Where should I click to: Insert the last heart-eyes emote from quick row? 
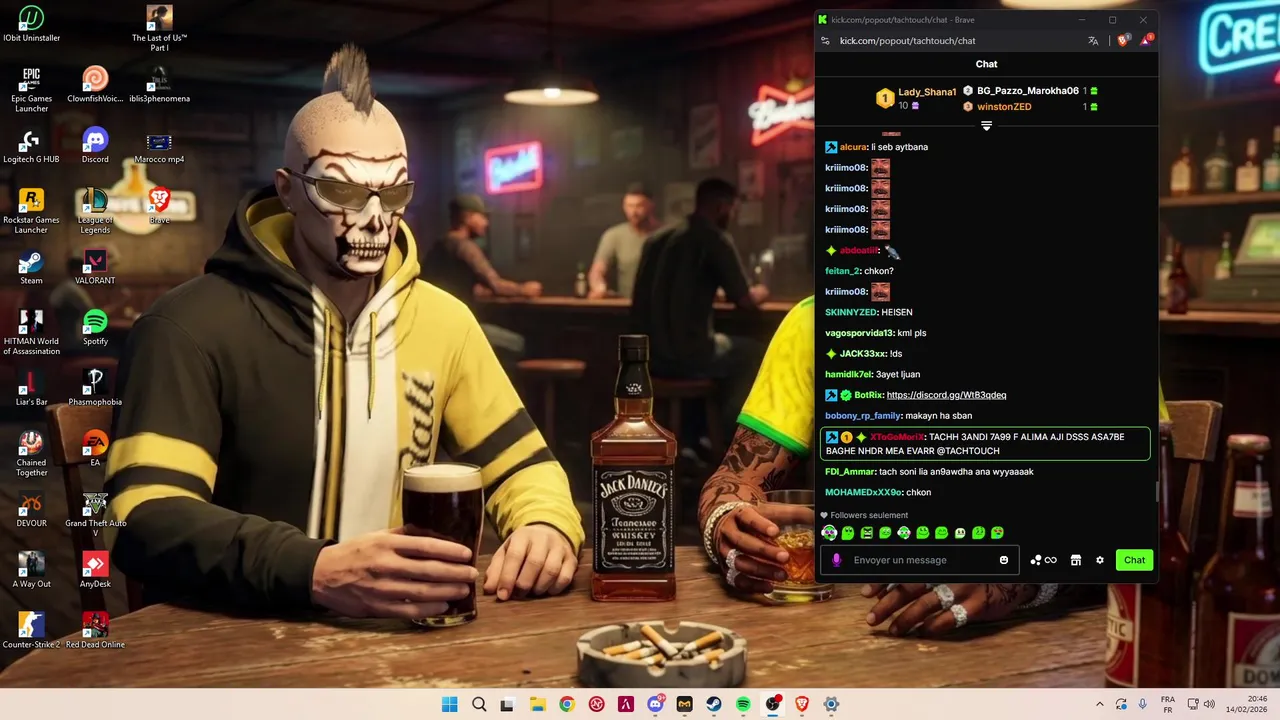coord(997,533)
